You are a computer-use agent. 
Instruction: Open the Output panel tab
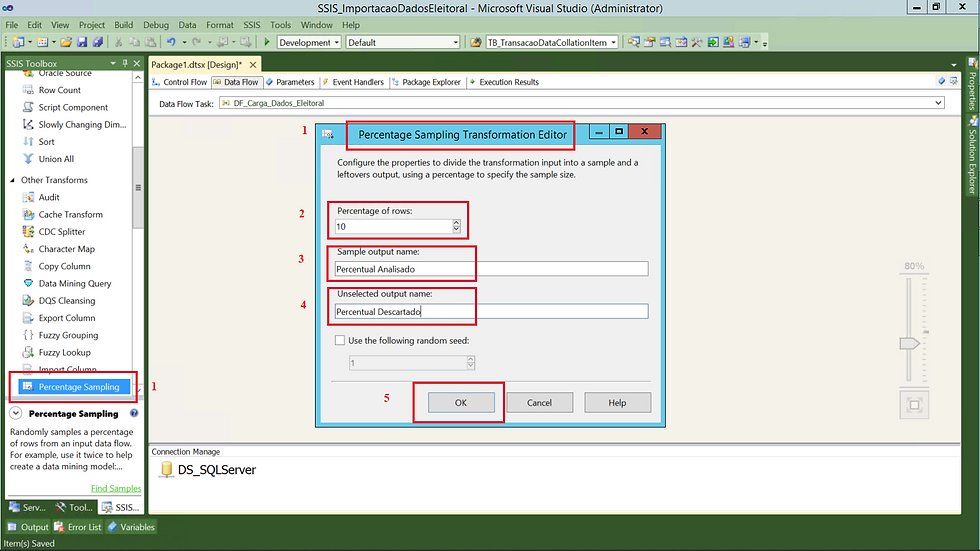(x=29, y=527)
